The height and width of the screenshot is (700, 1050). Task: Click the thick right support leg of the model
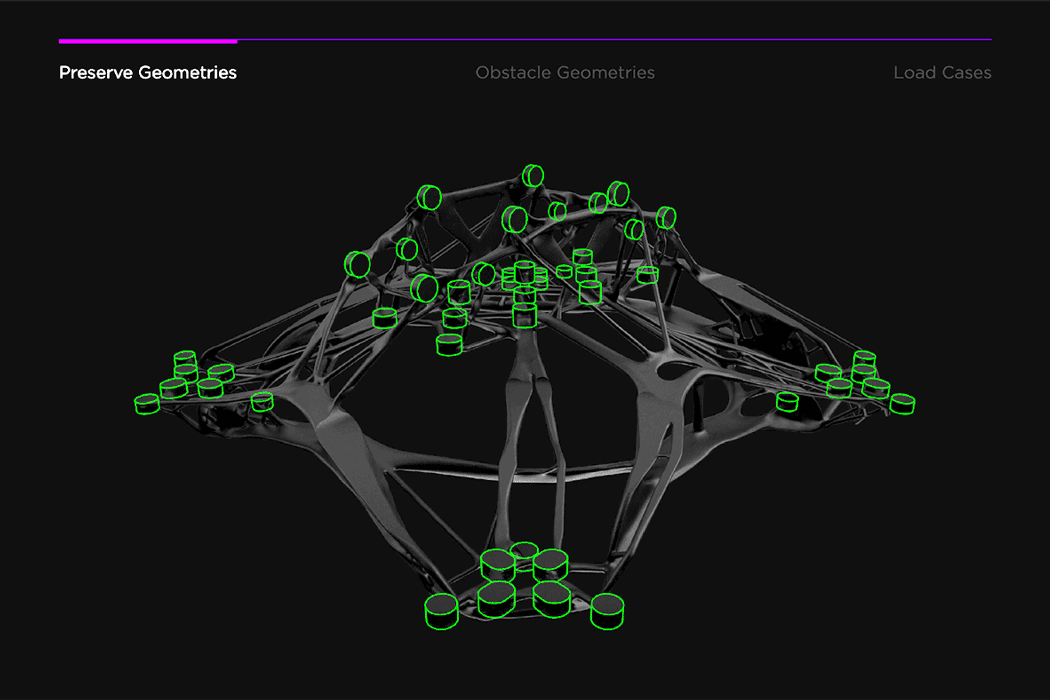[655, 440]
